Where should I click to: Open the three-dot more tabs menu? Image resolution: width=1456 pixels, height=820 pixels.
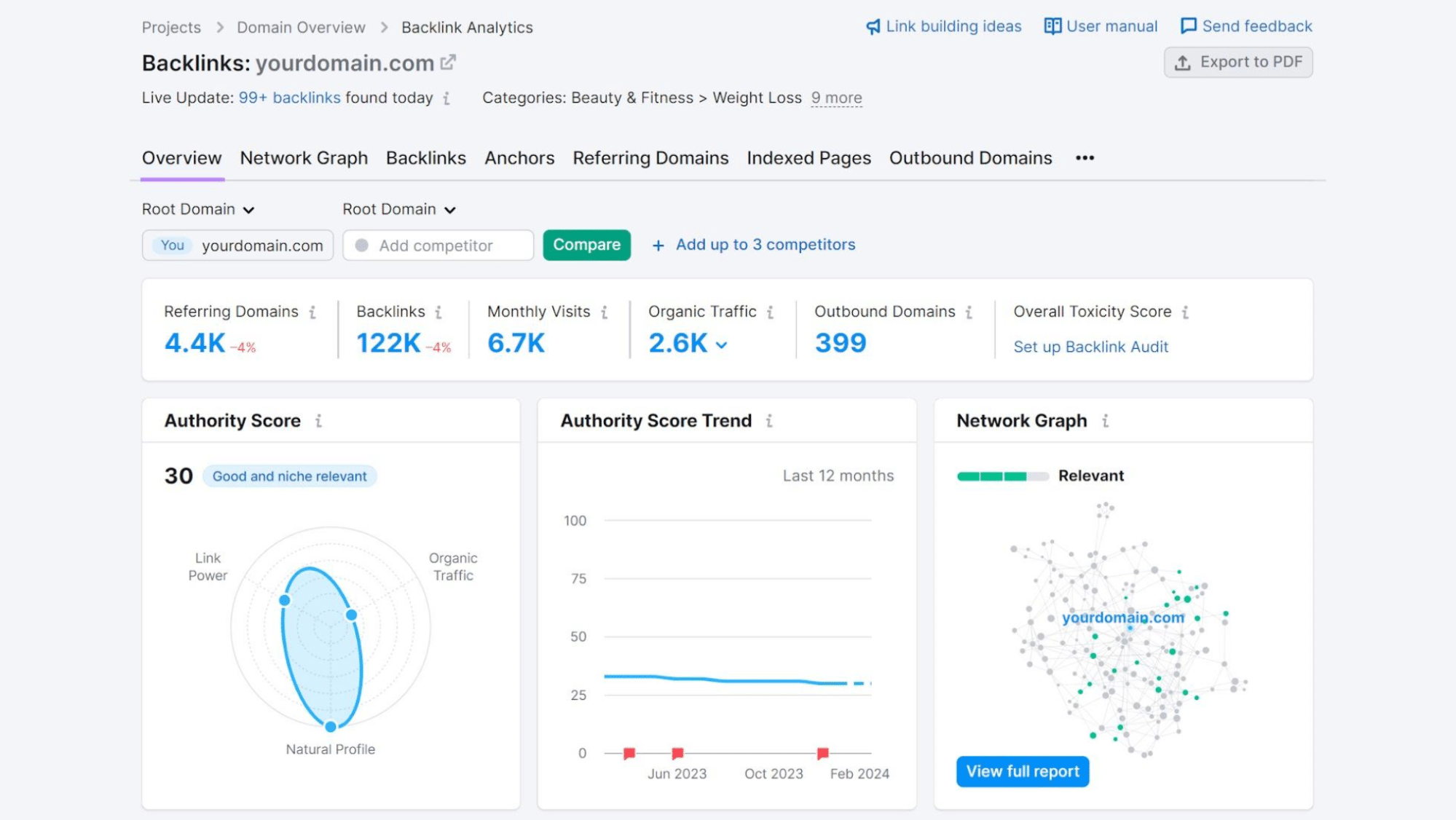(1085, 158)
